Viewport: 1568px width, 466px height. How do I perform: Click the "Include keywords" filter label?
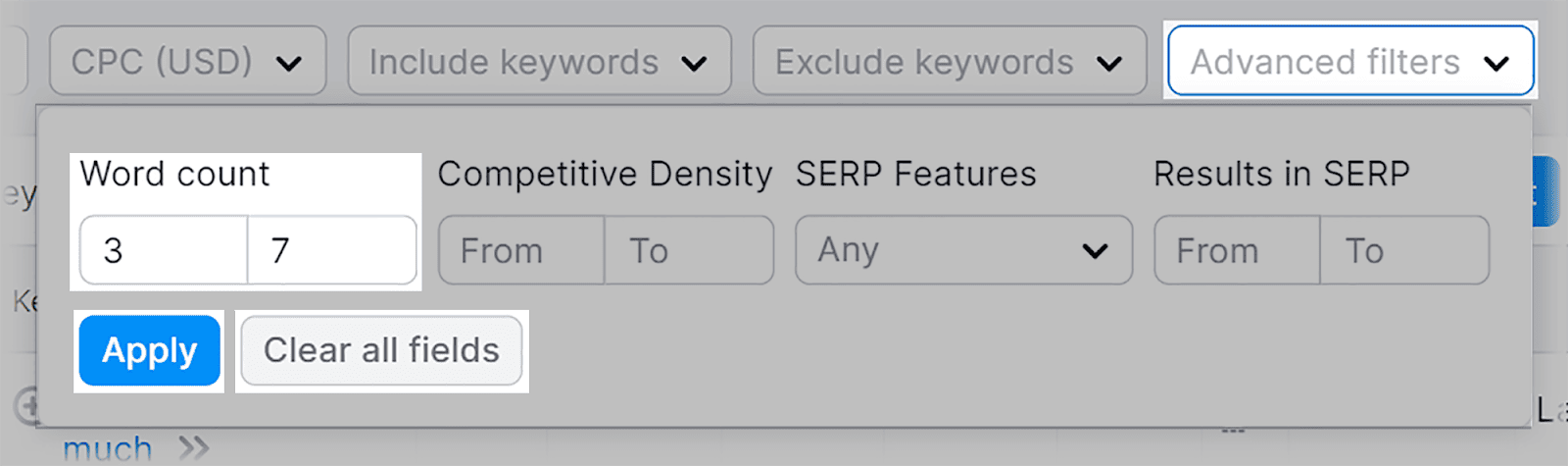[514, 62]
